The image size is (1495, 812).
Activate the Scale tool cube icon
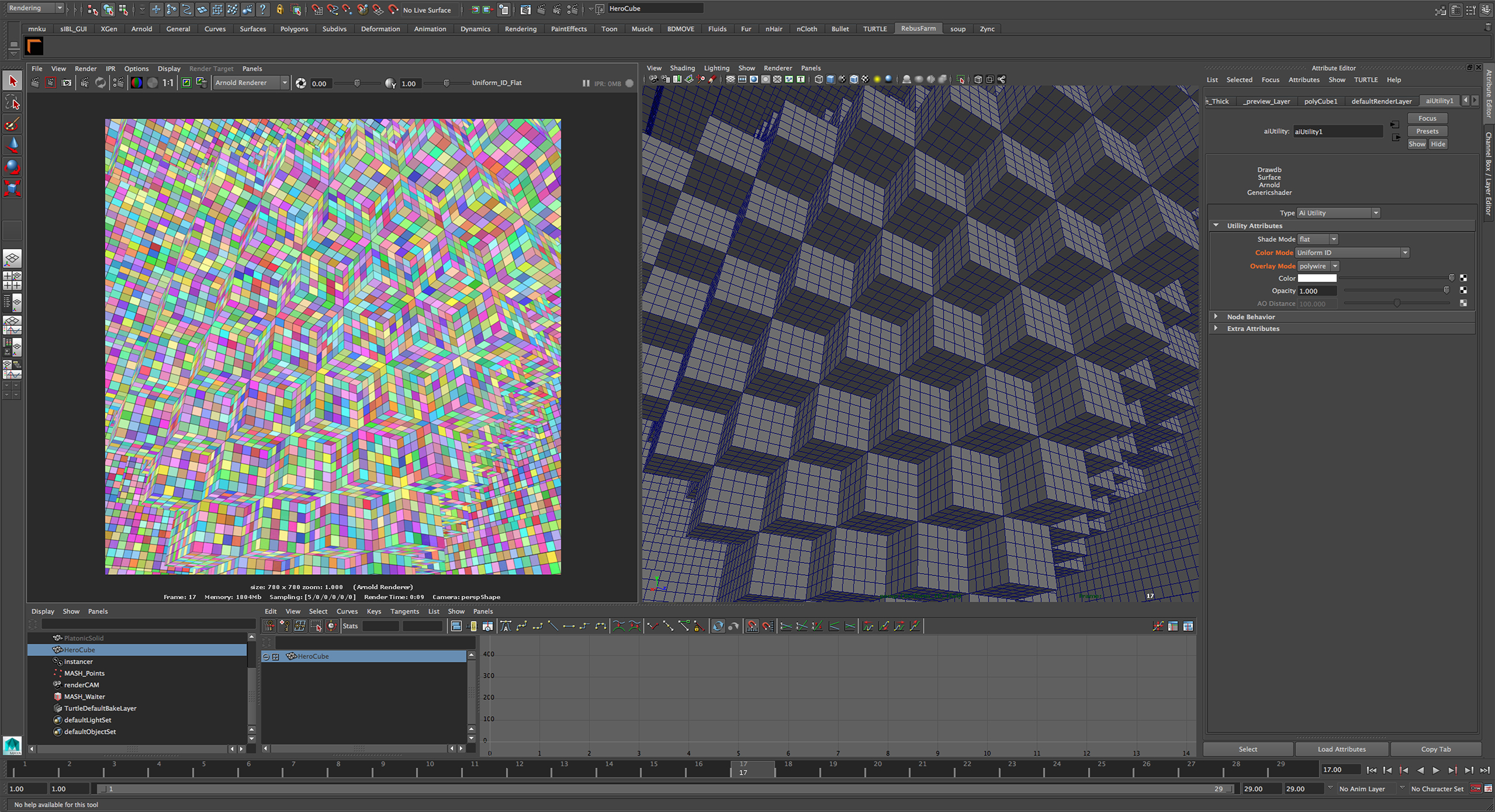tap(12, 188)
